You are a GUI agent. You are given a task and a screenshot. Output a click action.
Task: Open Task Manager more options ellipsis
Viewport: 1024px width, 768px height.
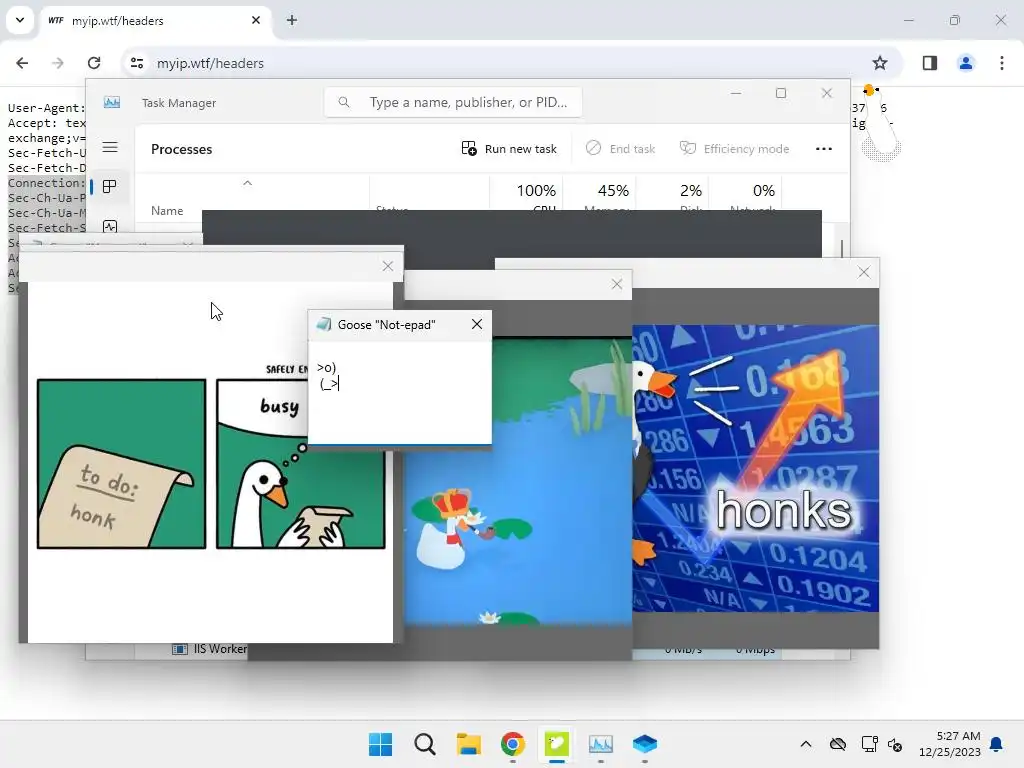click(824, 149)
